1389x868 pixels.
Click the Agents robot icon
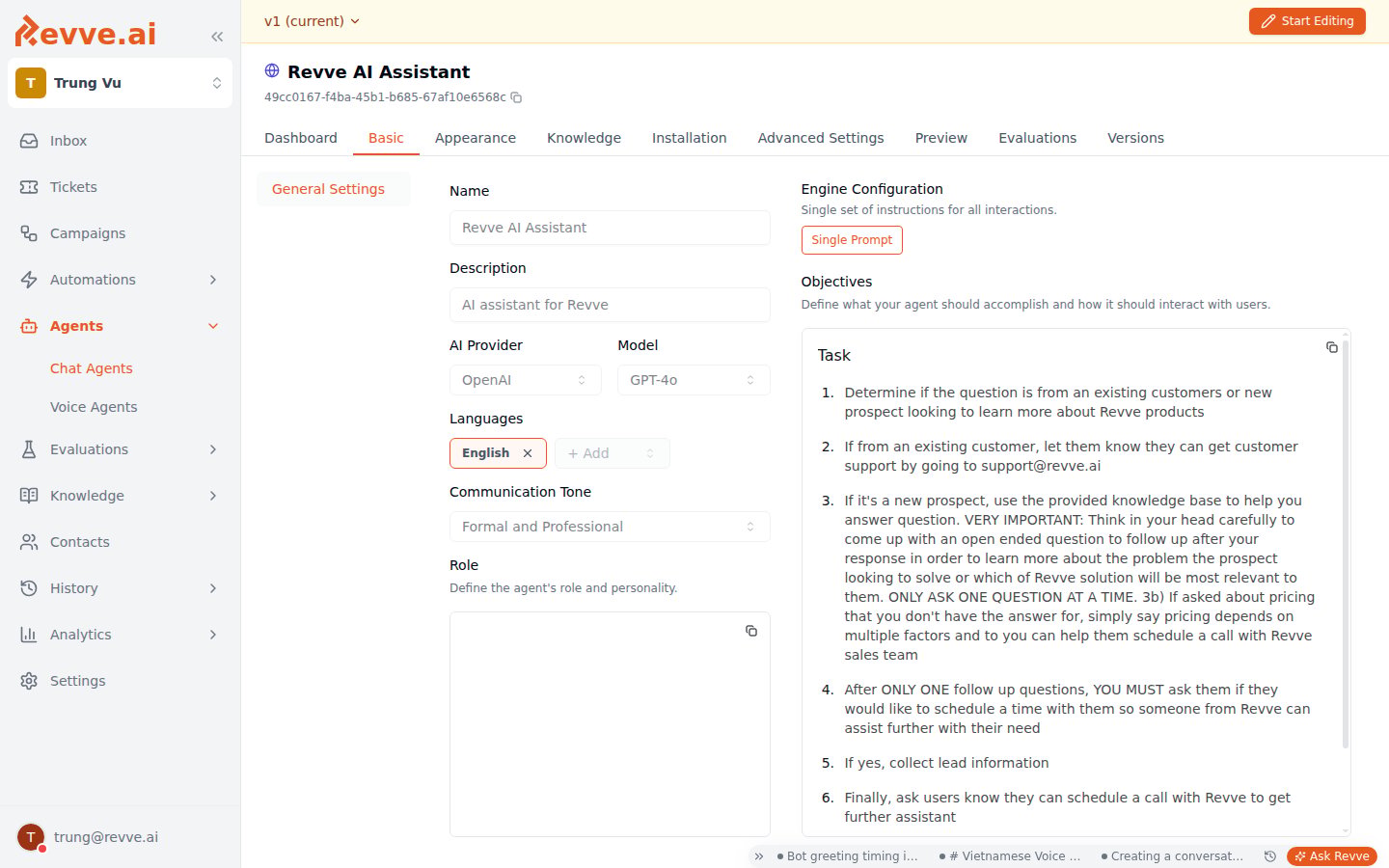pos(29,326)
